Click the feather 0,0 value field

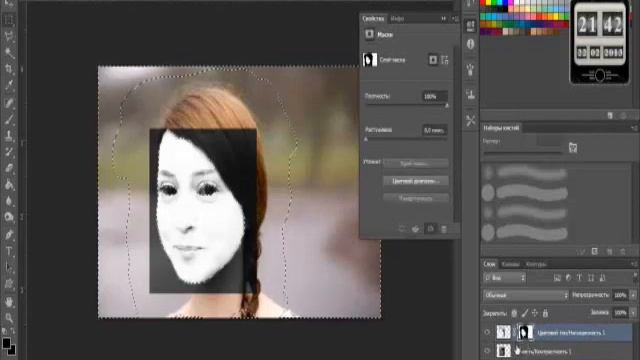pyautogui.click(x=435, y=131)
